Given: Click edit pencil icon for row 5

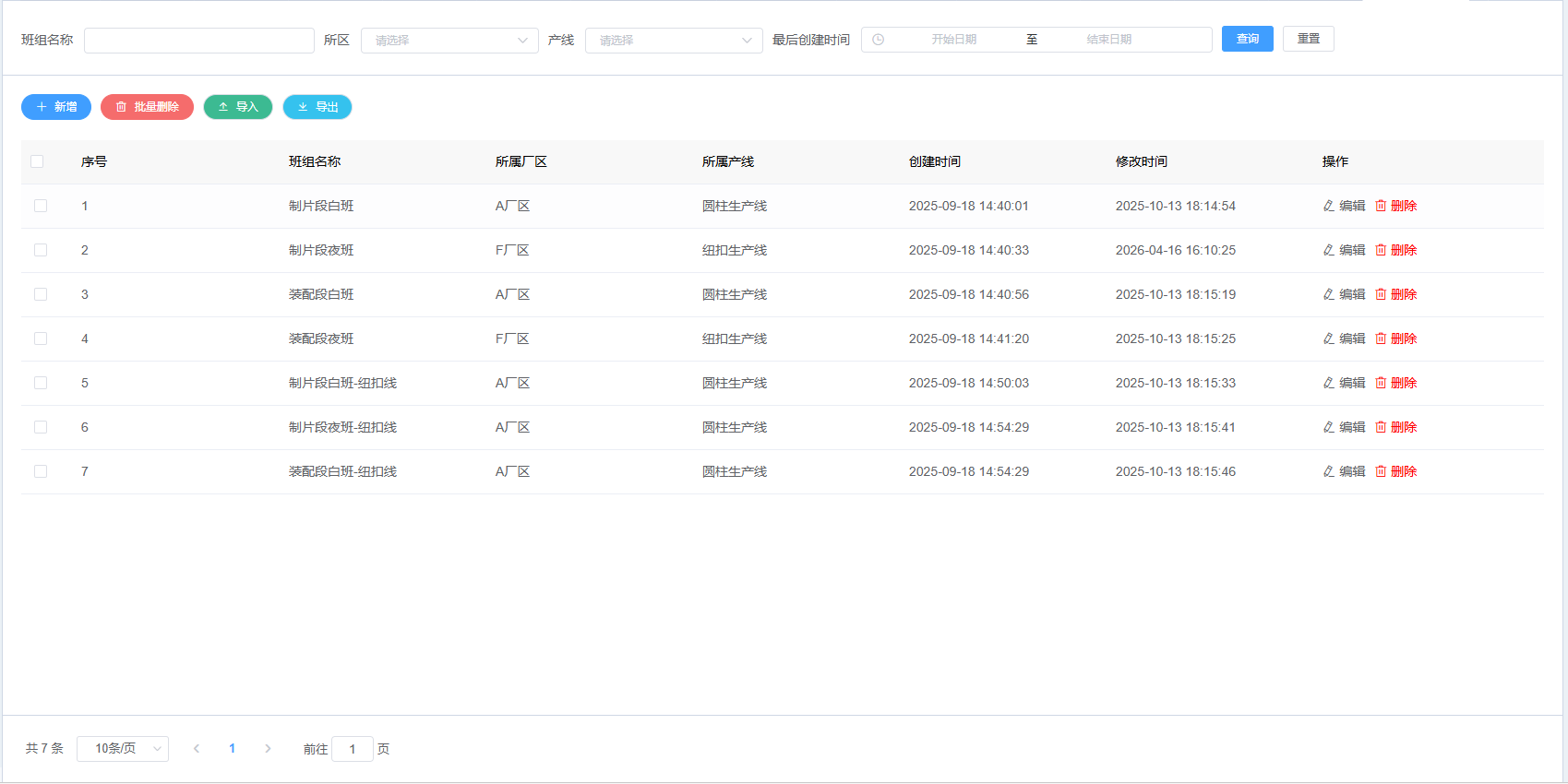Looking at the screenshot, I should (x=1329, y=383).
